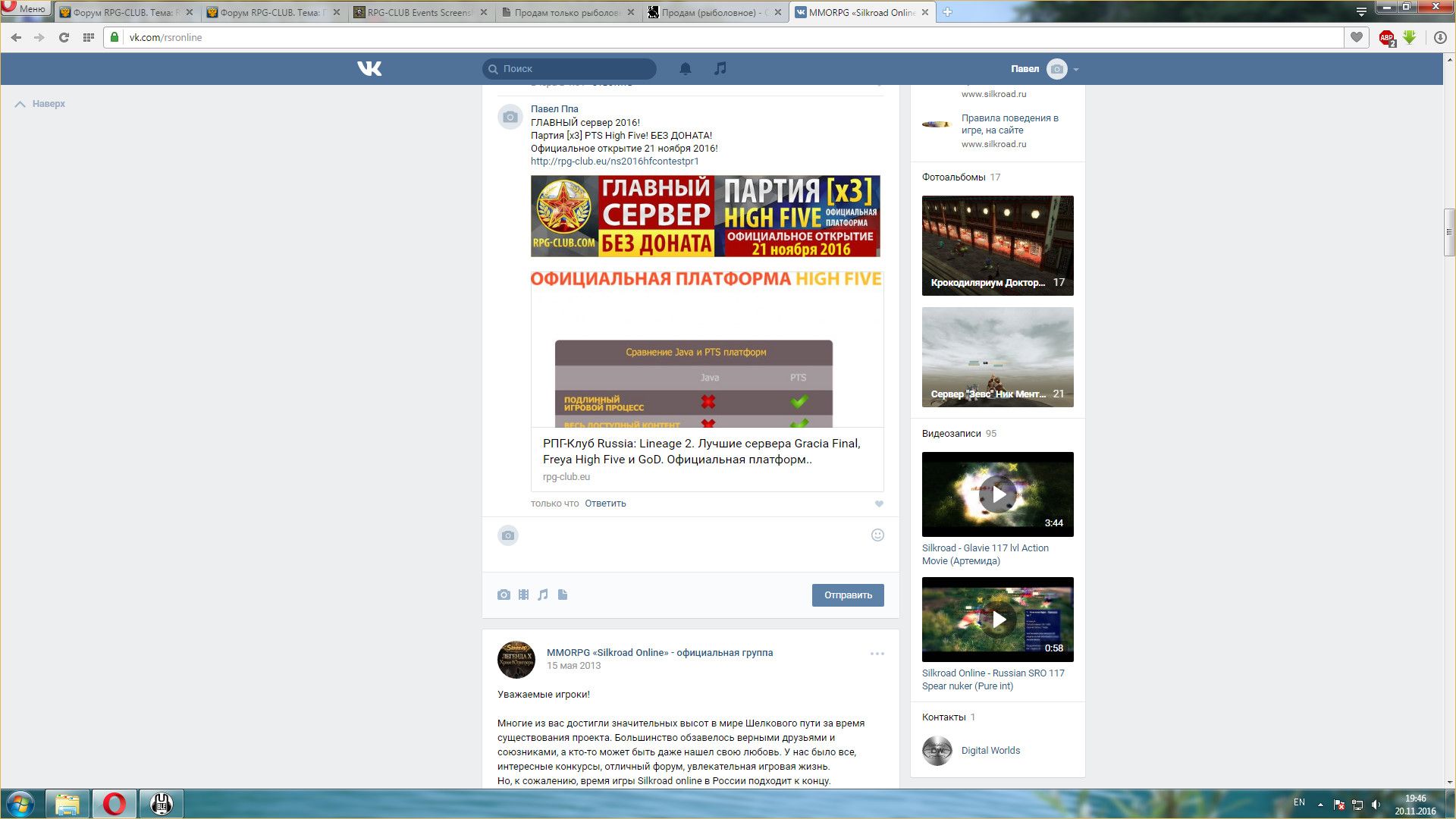Click the ГЛАВНЫЙ СЕРВЕР banner image
Viewport: 1456px width, 819px height.
point(705,216)
